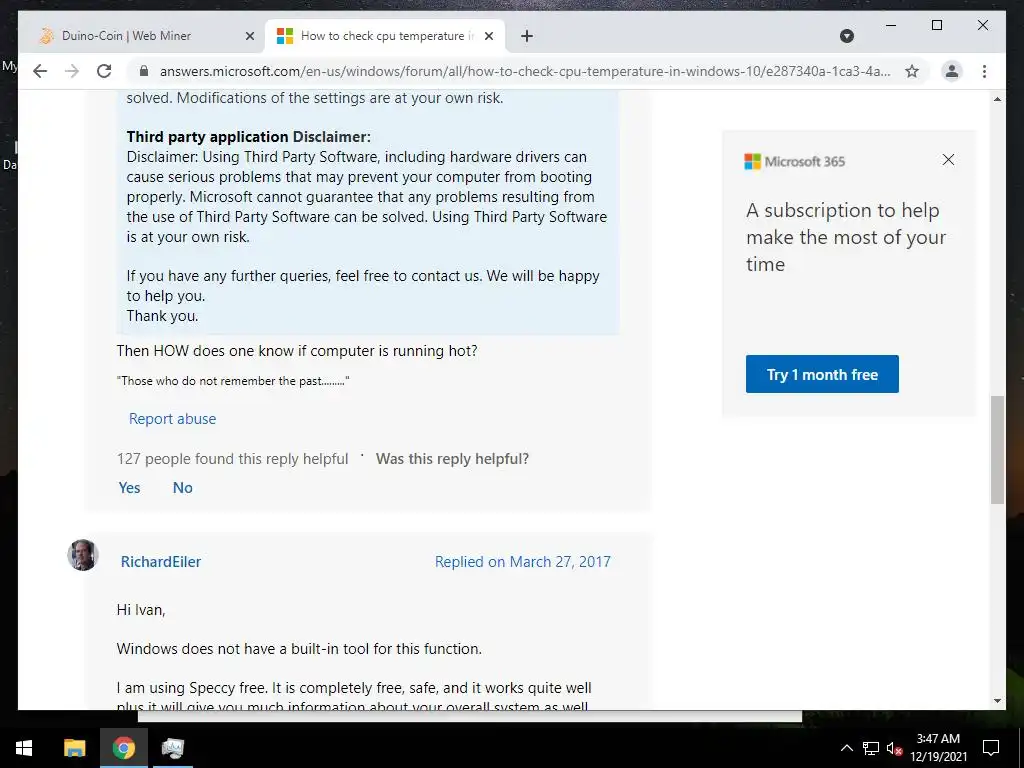The image size is (1024, 768).
Task: Click Replied on March 27, 2017 link
Action: pos(522,562)
